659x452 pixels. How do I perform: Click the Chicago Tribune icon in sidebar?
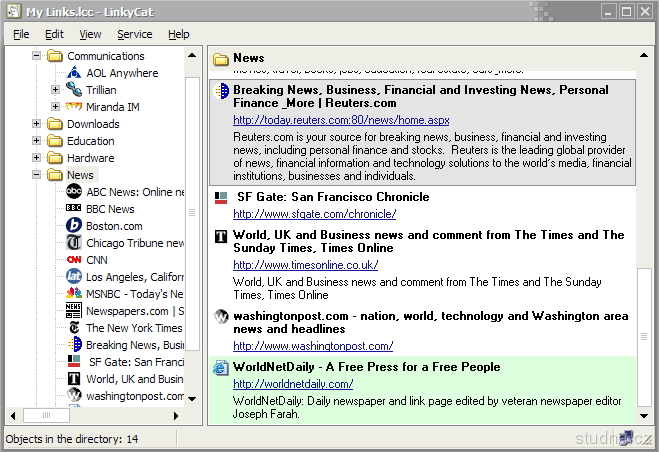click(x=74, y=243)
